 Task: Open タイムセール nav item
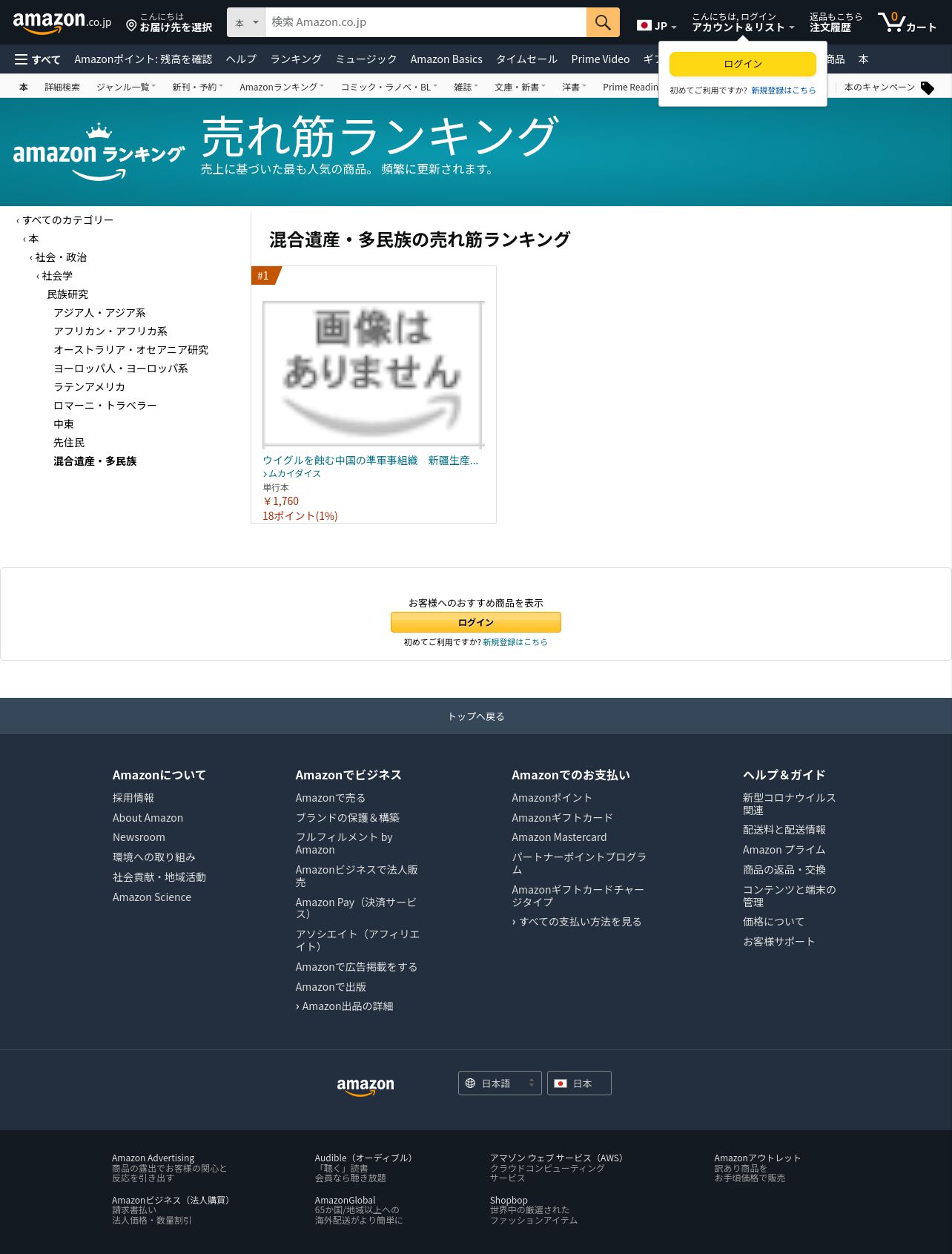click(526, 59)
